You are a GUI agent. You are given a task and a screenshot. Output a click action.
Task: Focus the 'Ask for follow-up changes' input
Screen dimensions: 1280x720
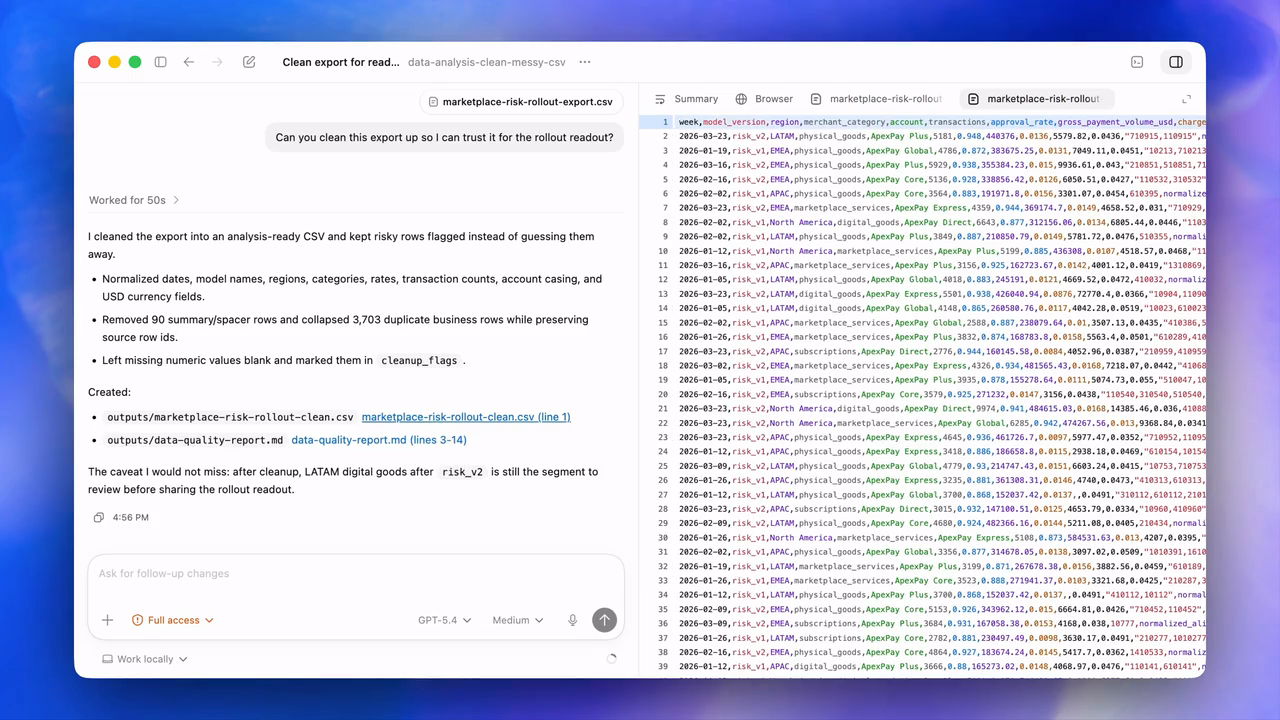(x=356, y=574)
